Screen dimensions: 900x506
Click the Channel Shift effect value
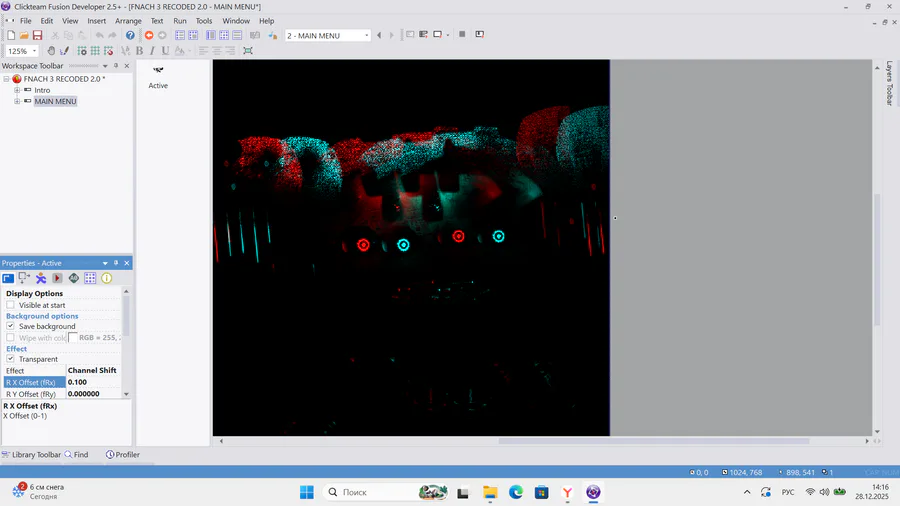click(93, 371)
